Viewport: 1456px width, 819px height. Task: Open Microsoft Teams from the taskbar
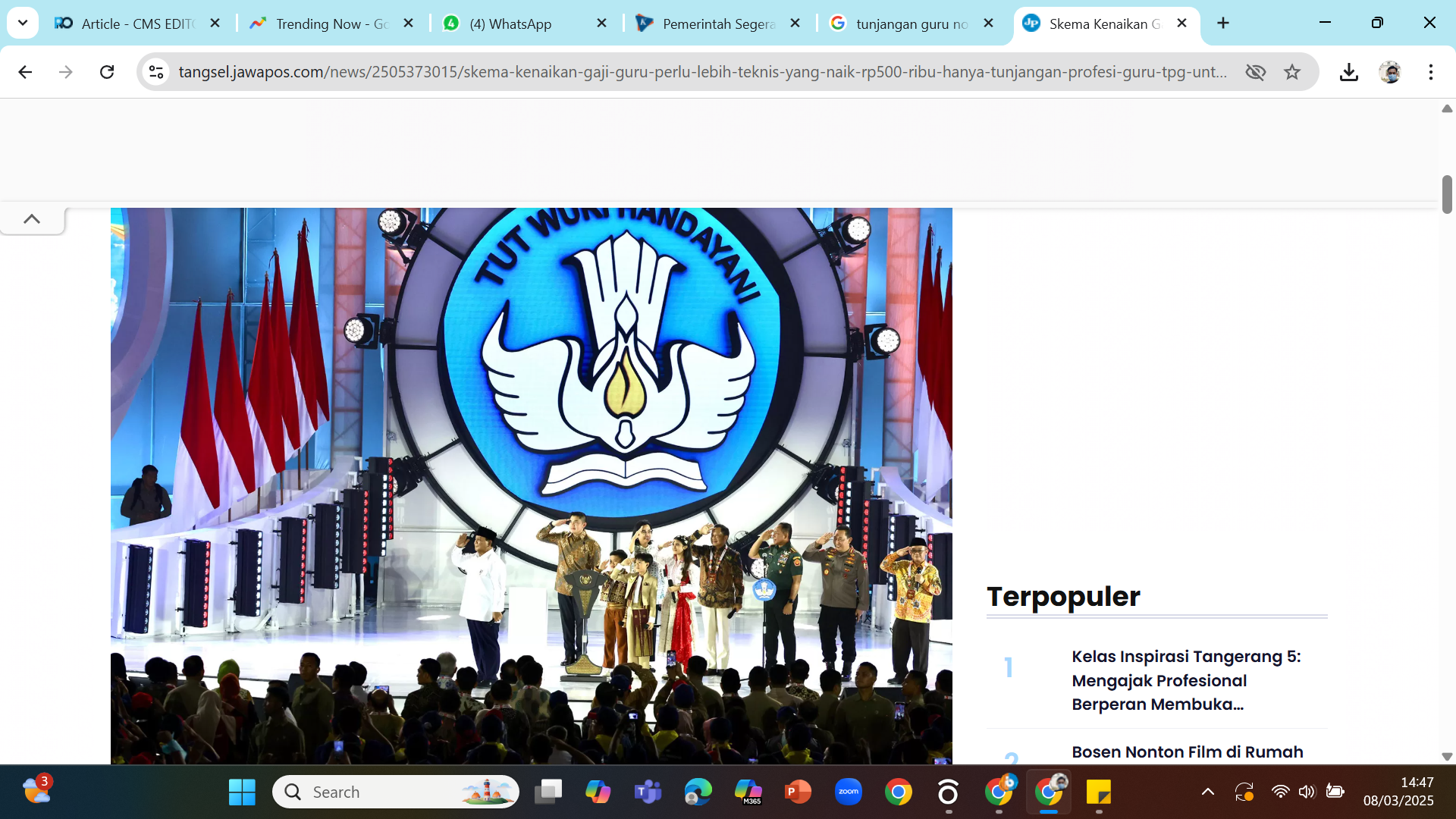(x=648, y=792)
